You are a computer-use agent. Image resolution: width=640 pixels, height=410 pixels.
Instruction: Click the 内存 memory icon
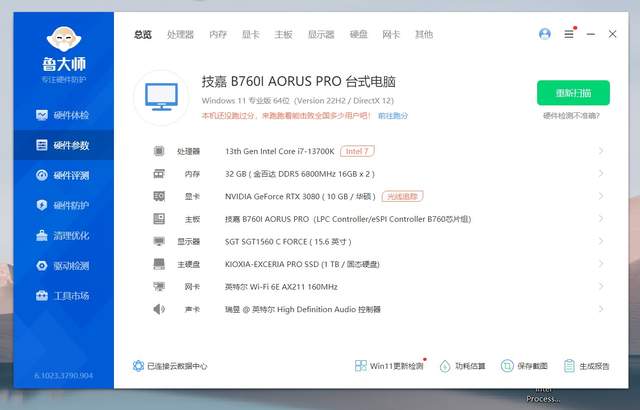click(159, 174)
